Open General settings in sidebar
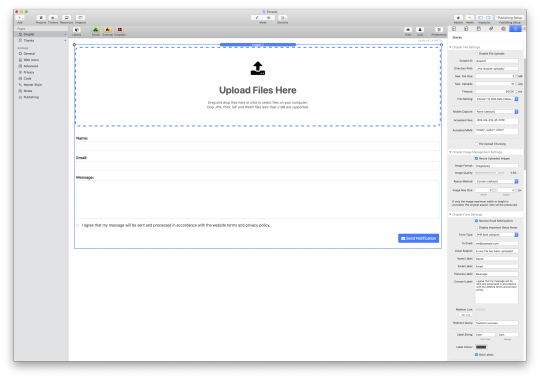The image size is (540, 379). [x=29, y=54]
